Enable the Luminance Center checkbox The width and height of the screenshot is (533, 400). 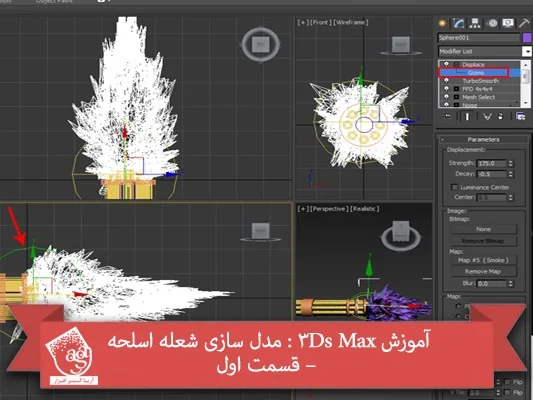point(454,187)
